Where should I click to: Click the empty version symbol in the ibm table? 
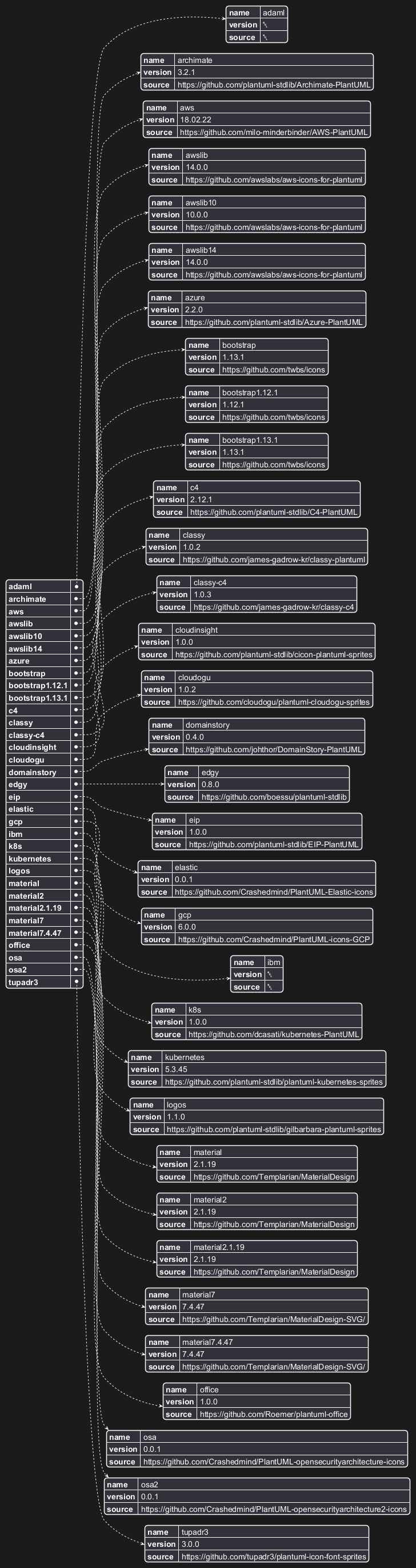click(269, 975)
